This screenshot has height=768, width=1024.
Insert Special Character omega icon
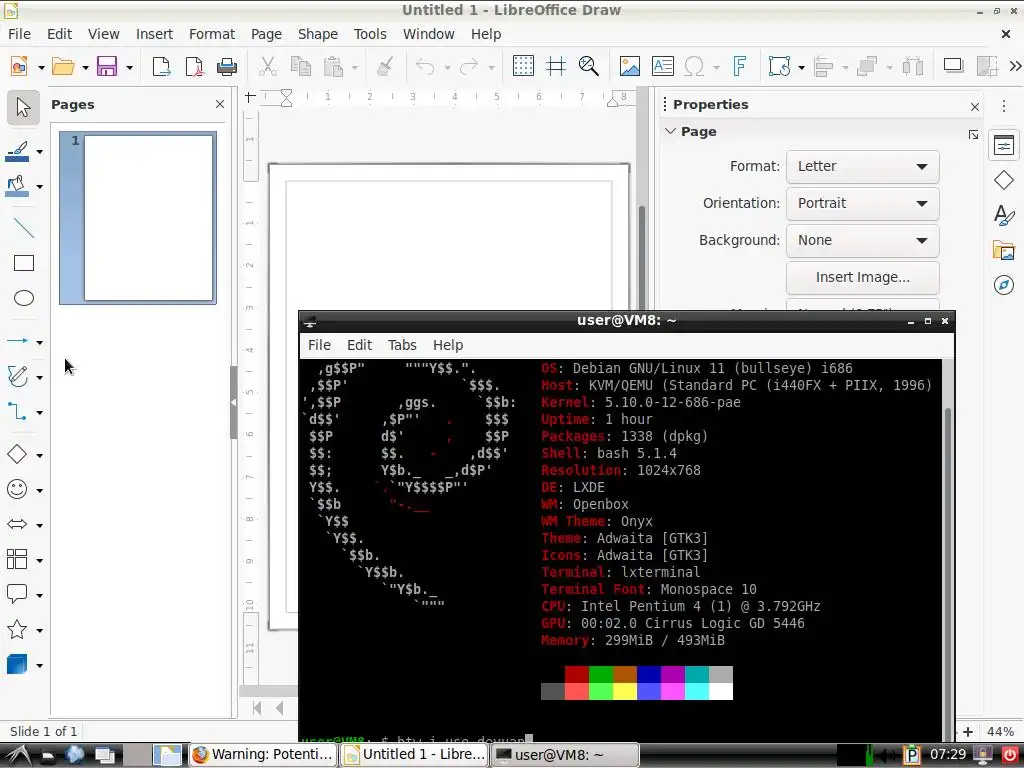click(694, 66)
